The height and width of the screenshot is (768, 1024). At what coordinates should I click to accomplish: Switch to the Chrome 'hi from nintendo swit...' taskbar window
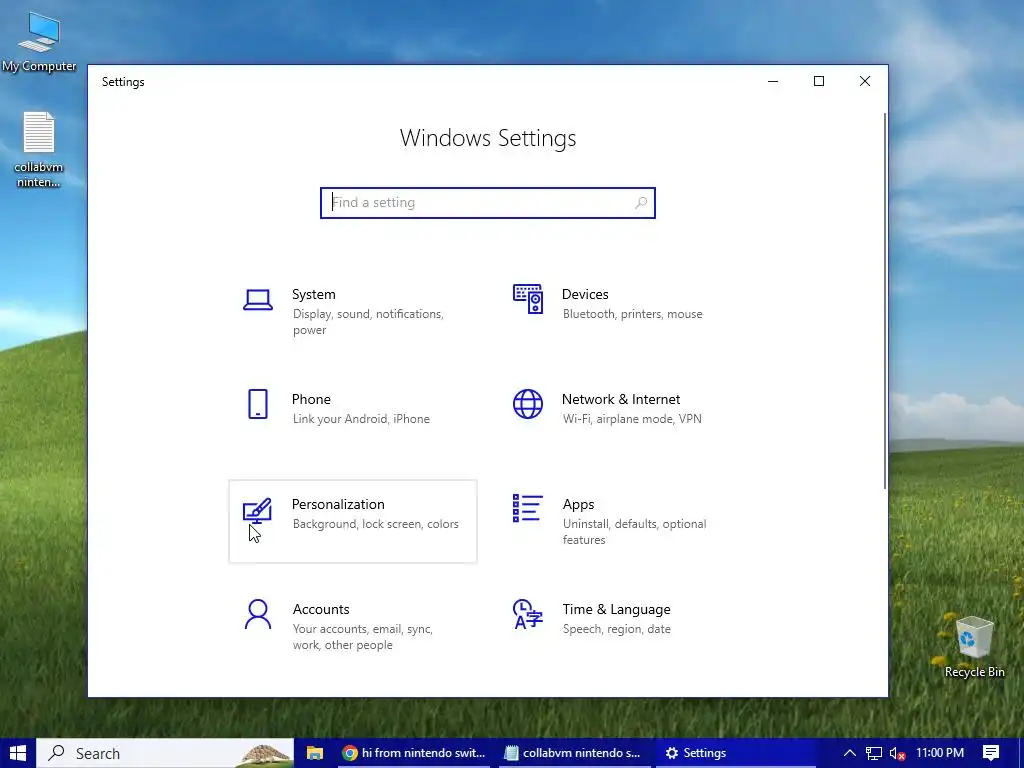pyautogui.click(x=415, y=753)
